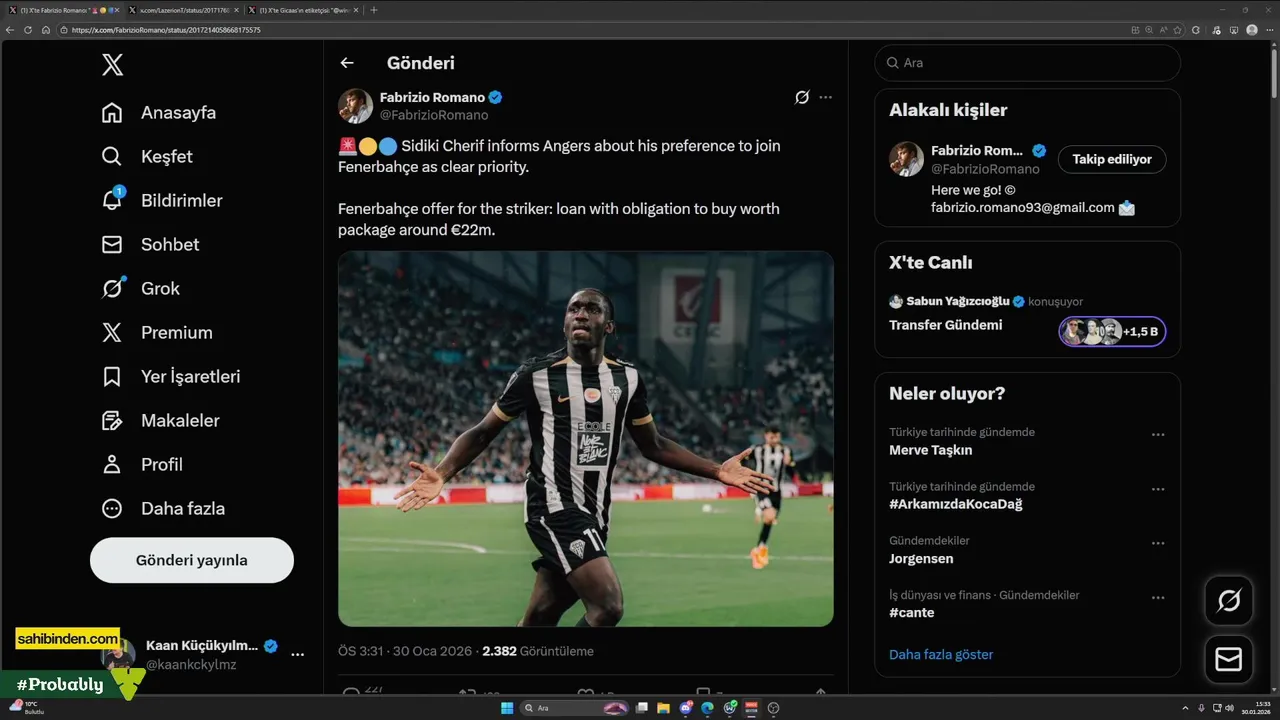The width and height of the screenshot is (1280, 720).
Task: Click the browser back button
Action: [x=10, y=30]
